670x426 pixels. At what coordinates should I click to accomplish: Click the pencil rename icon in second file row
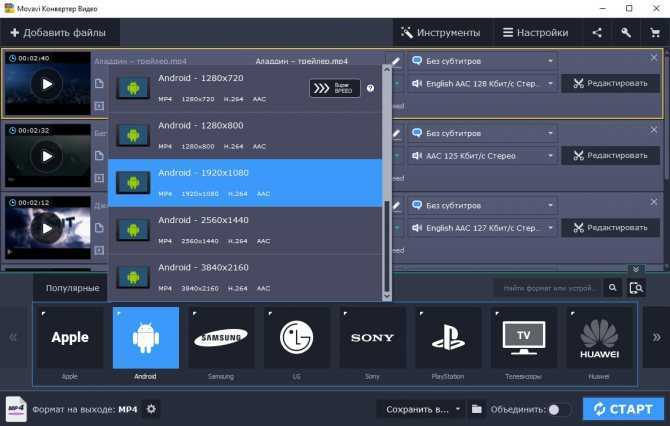pos(396,133)
